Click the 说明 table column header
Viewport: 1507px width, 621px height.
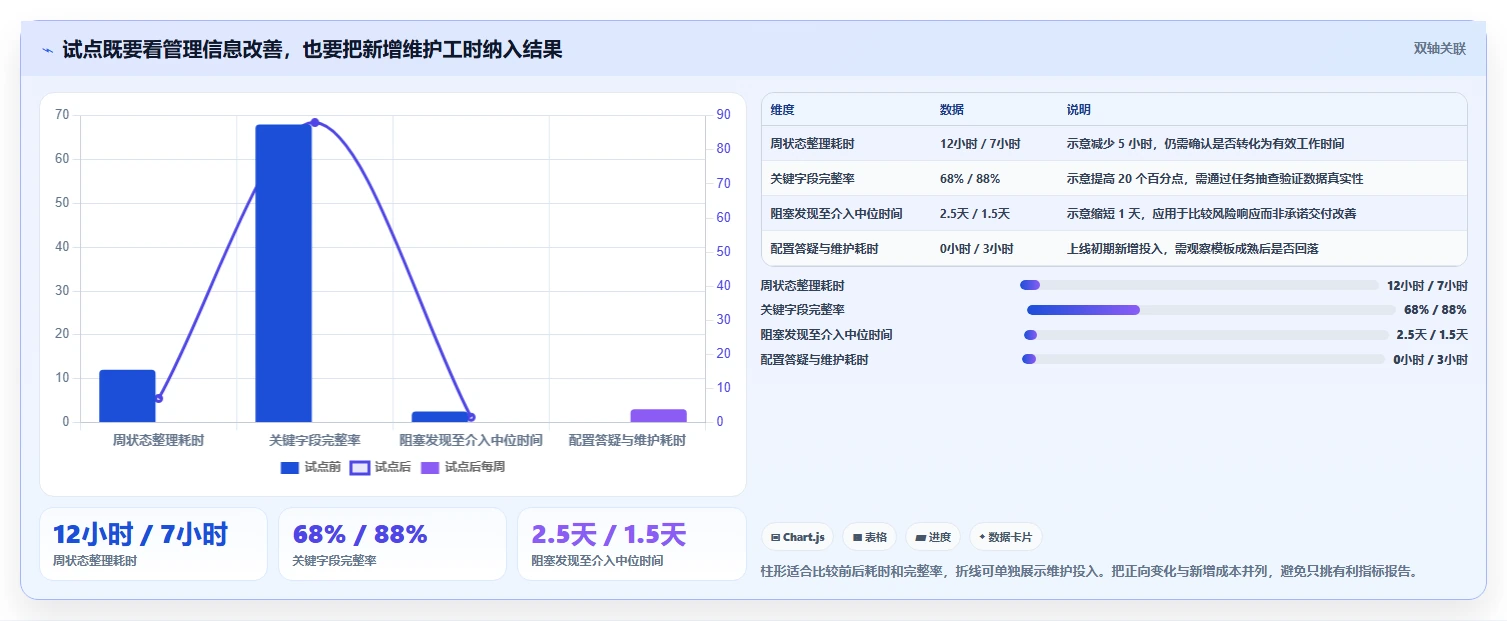[1079, 110]
